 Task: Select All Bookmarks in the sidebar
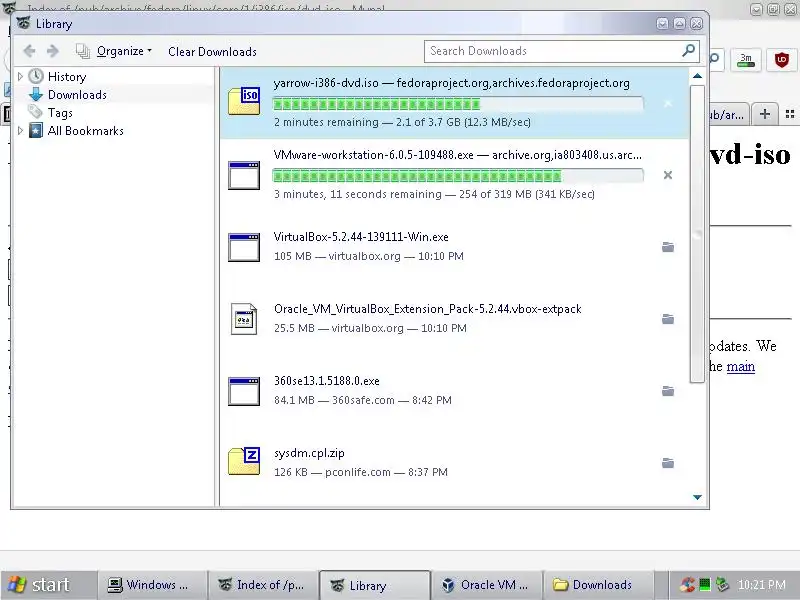tap(86, 131)
